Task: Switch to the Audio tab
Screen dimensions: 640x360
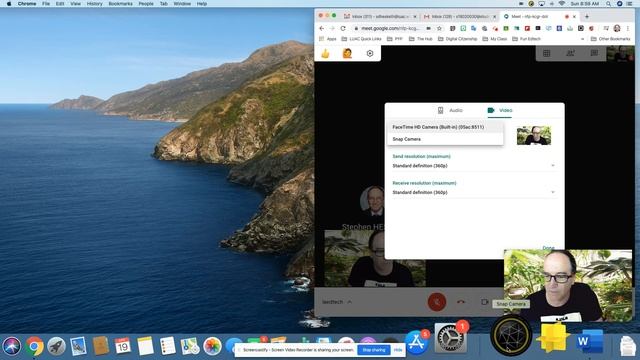Action: click(450, 110)
